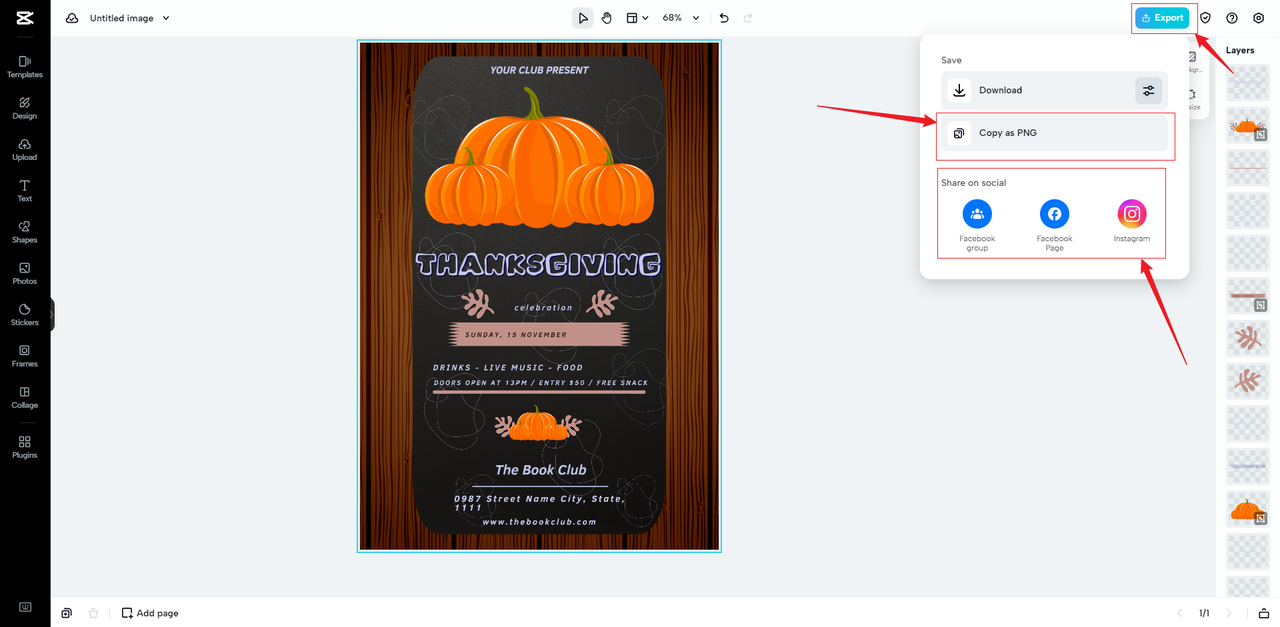Open the Shapes sidebar panel
This screenshot has width=1280, height=627.
pyautogui.click(x=25, y=232)
